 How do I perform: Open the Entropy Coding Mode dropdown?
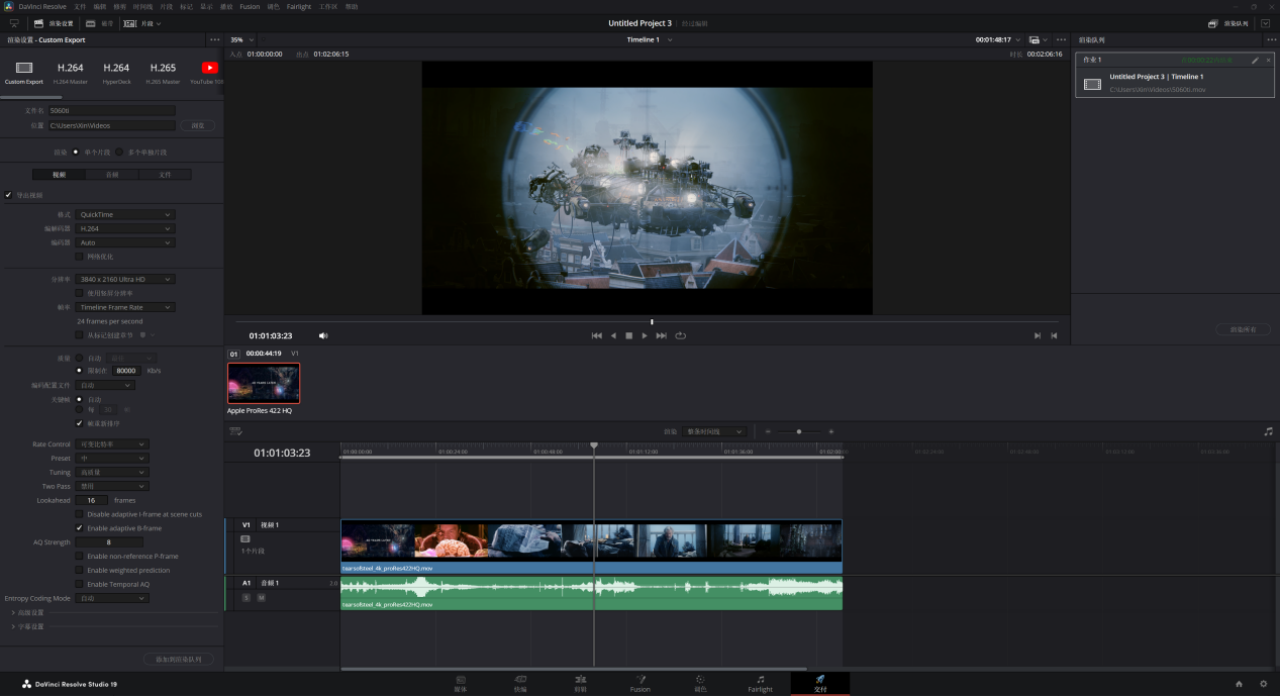coord(112,598)
